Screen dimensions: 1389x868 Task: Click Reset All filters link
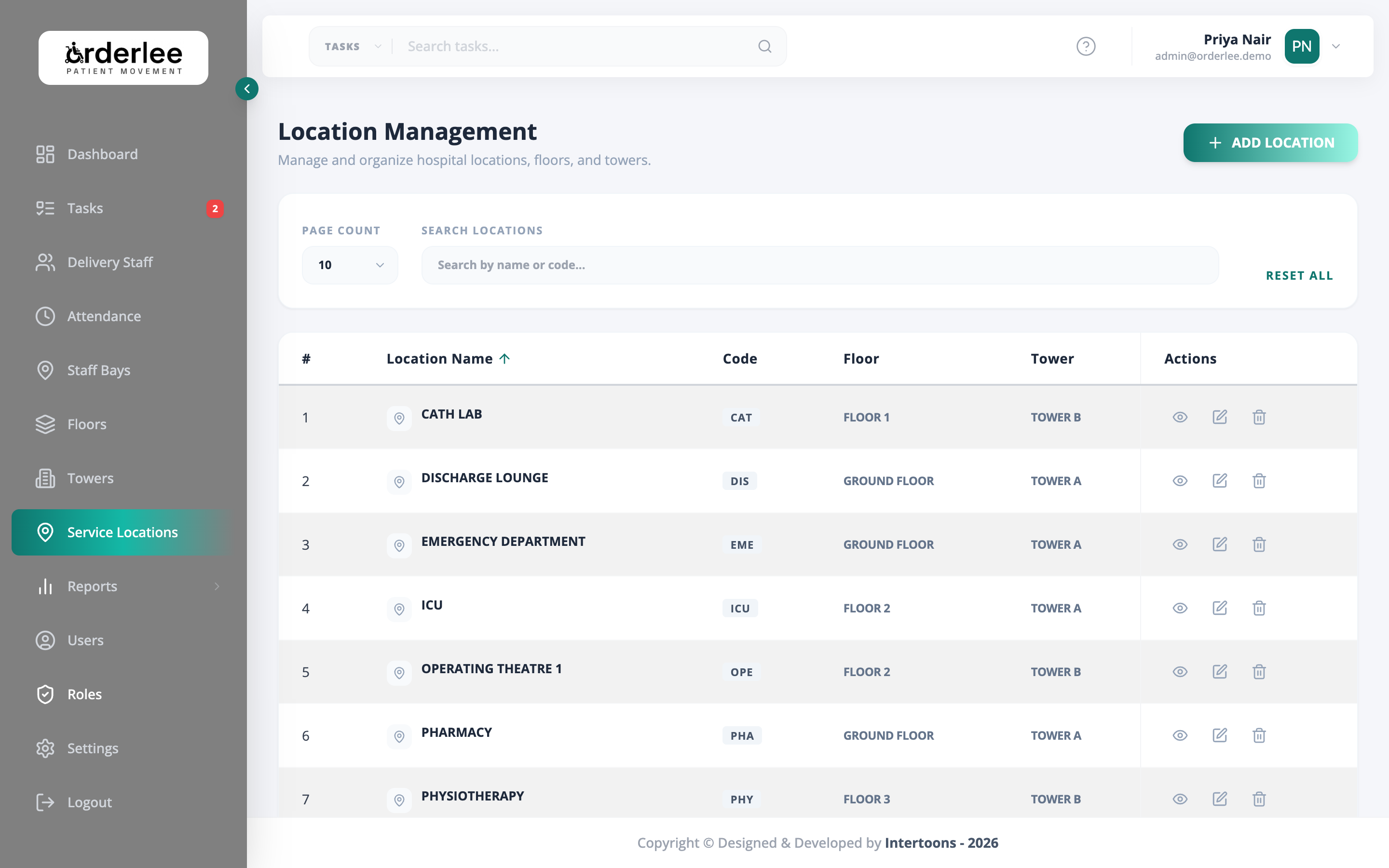point(1299,275)
